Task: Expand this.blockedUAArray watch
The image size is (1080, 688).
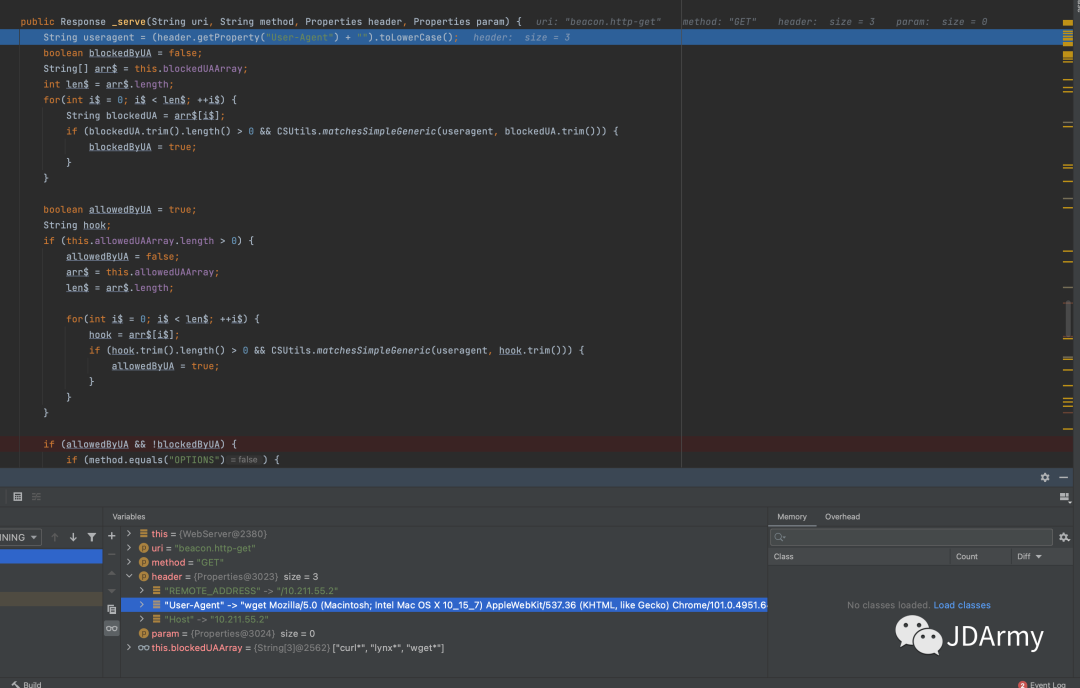Action: point(129,647)
